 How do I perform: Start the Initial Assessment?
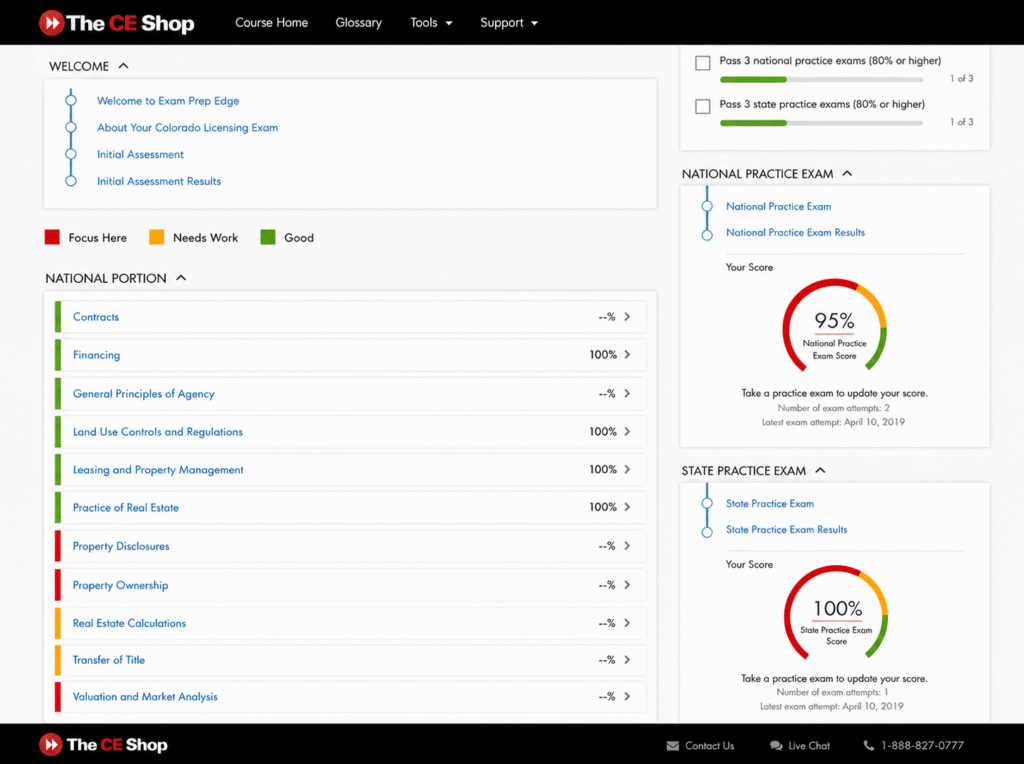coord(140,154)
